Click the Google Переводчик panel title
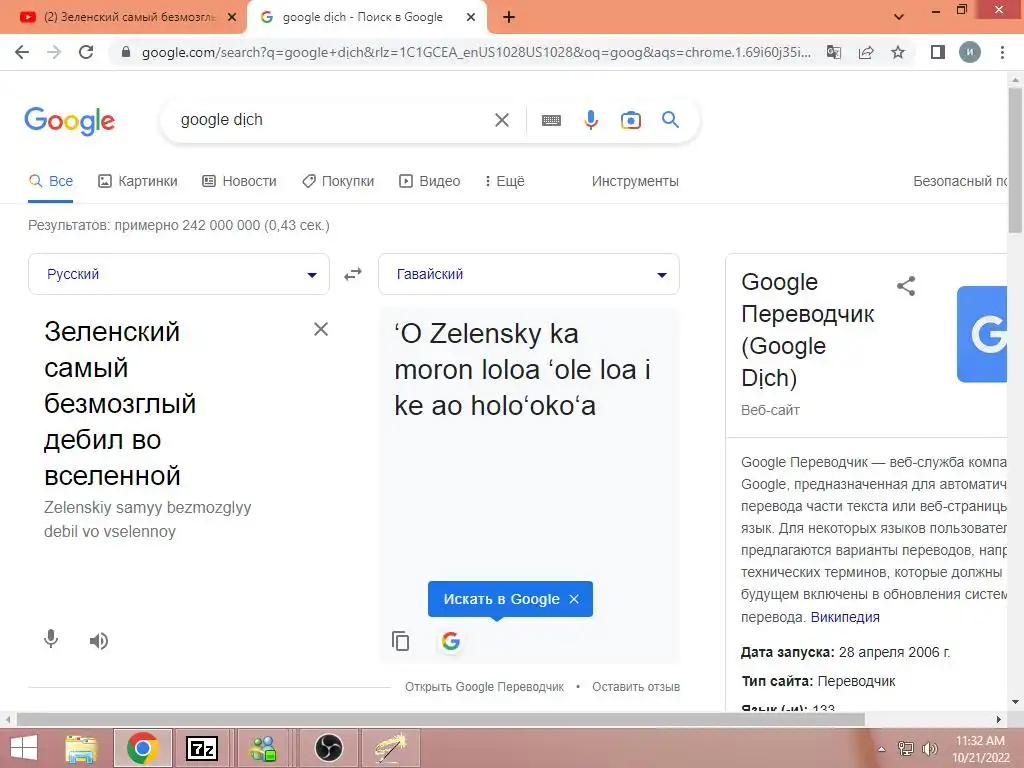Screen dimensions: 1024x768 [x=807, y=330]
